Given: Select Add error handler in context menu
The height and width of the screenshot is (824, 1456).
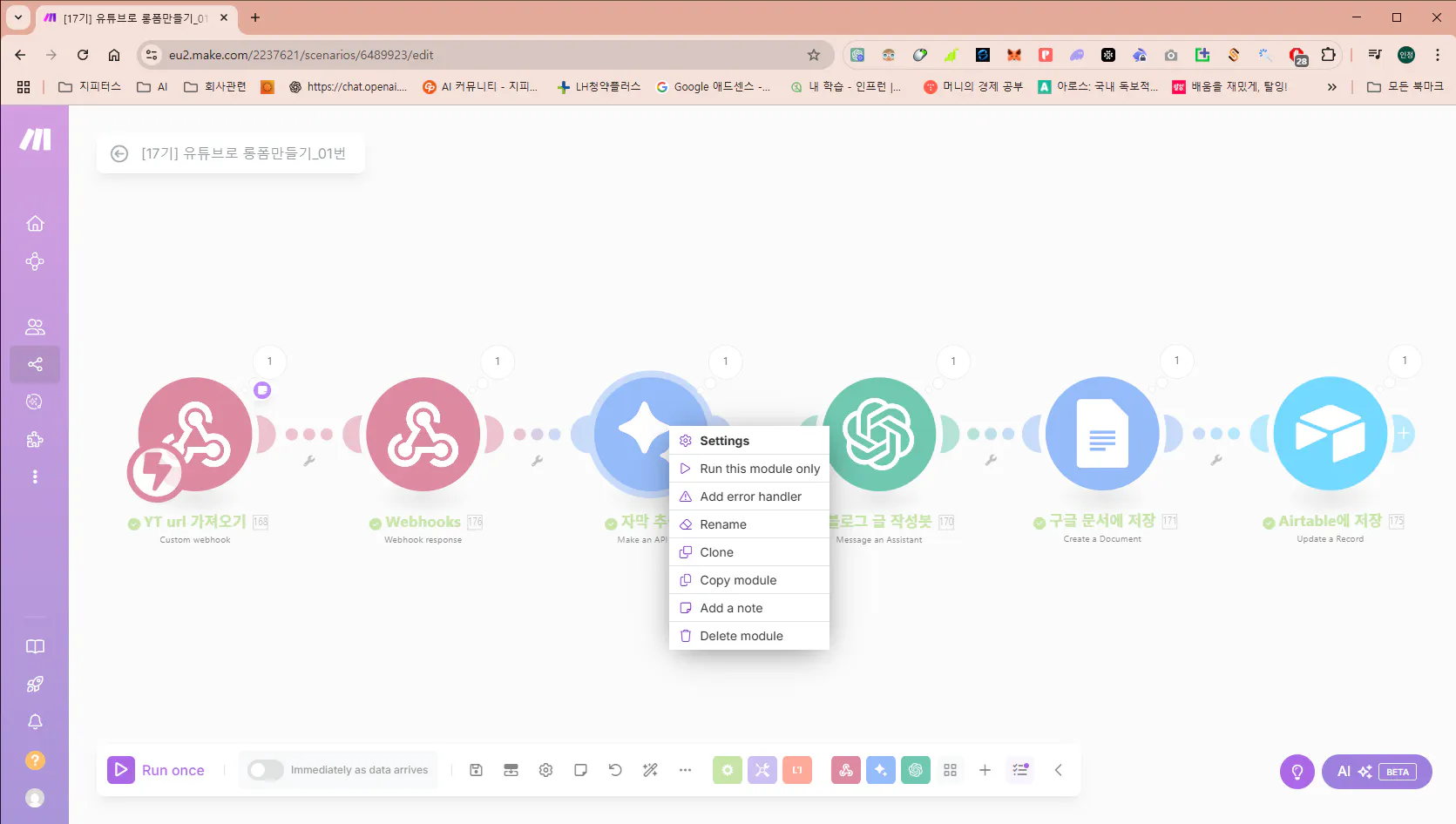Looking at the screenshot, I should [x=748, y=496].
